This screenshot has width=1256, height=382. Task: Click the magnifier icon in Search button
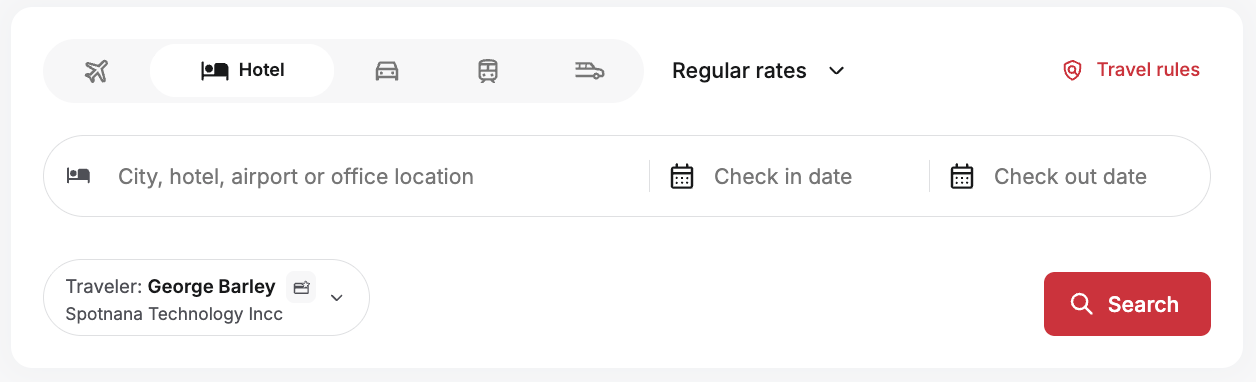1081,304
